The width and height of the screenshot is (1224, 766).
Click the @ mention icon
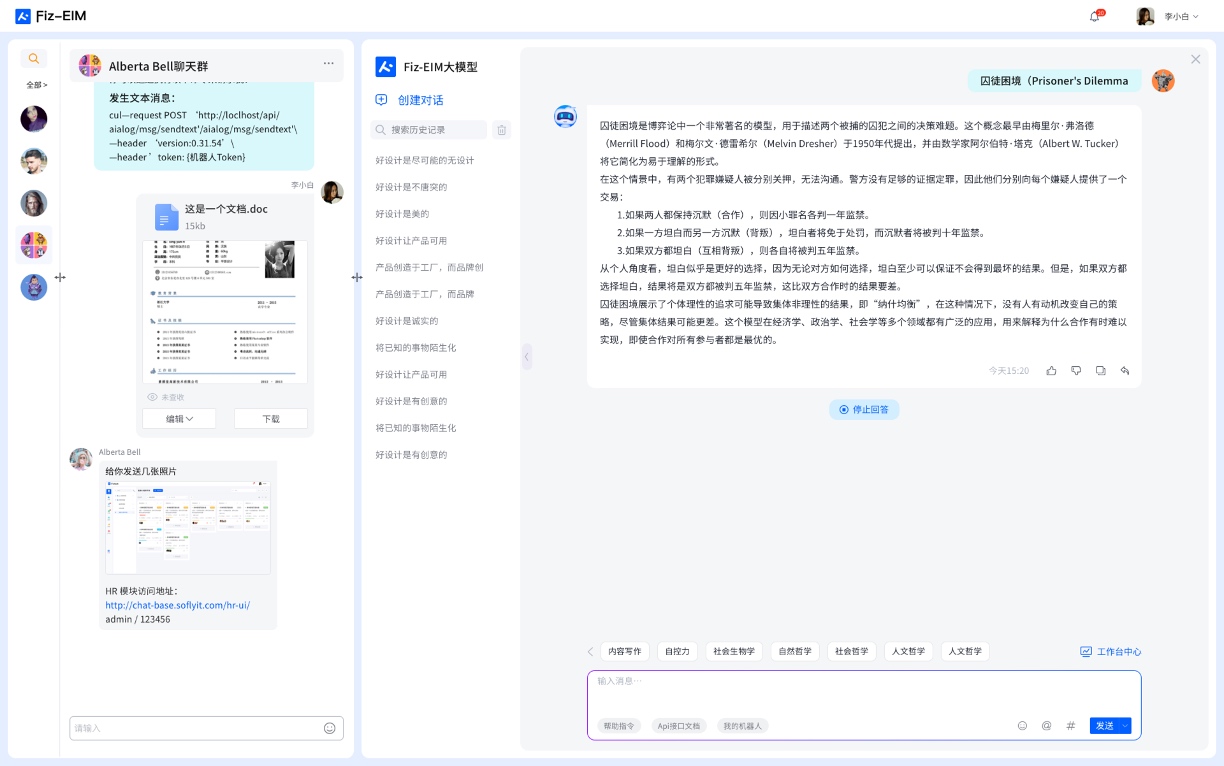click(1046, 726)
